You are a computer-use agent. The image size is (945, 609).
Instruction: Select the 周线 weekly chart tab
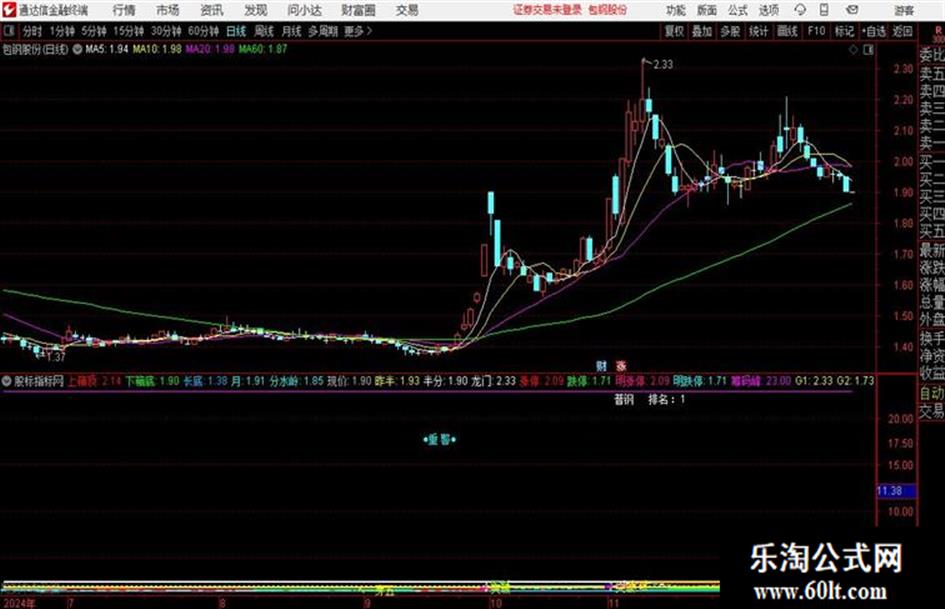pos(264,31)
